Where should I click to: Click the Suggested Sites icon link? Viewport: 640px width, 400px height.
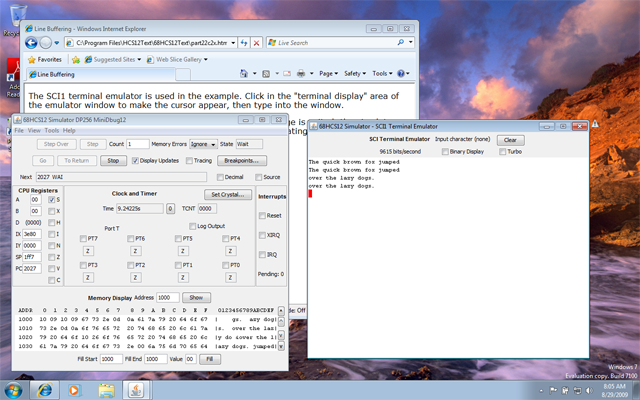point(88,60)
